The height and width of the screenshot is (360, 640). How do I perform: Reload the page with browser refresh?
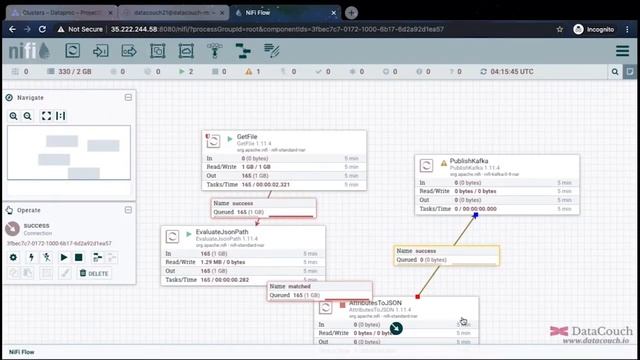(x=42, y=29)
